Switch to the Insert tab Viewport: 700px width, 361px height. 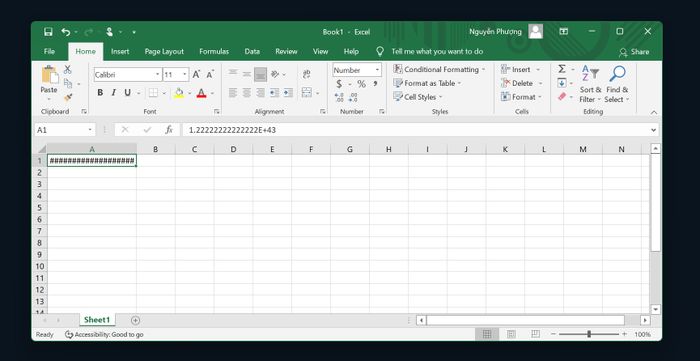(120, 52)
